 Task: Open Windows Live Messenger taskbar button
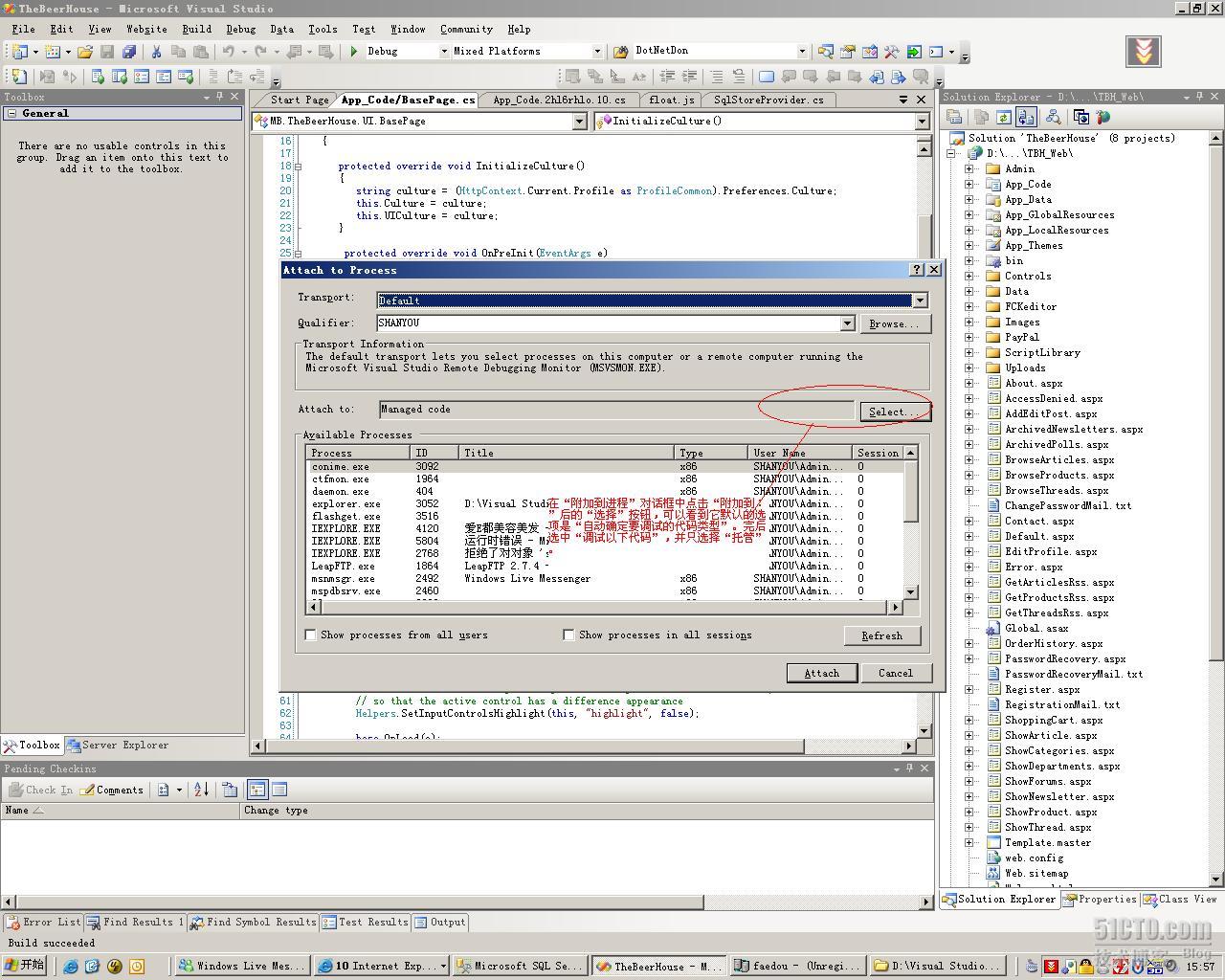pyautogui.click(x=241, y=966)
